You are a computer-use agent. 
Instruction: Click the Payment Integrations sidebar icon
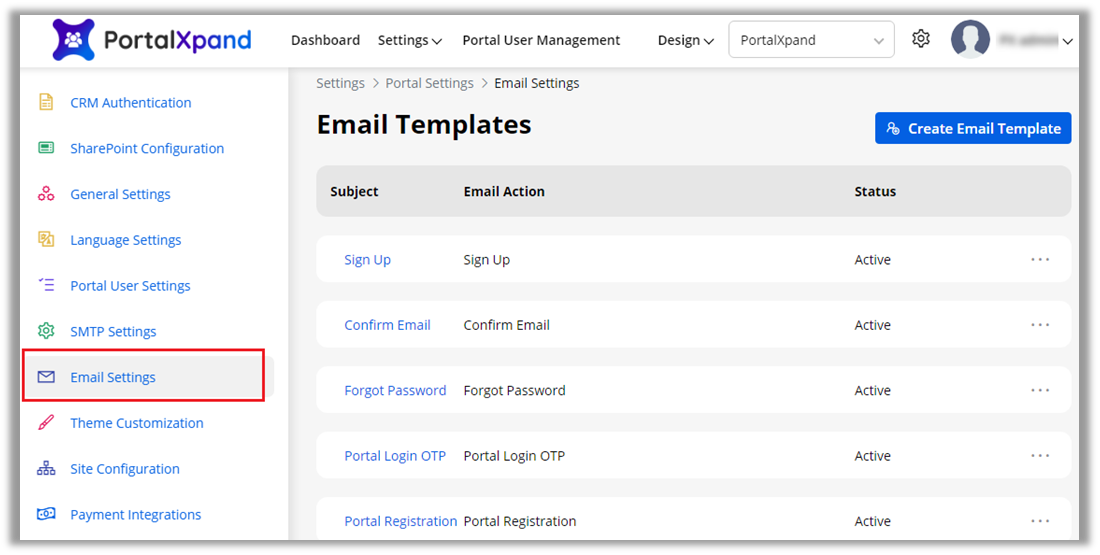pos(46,514)
